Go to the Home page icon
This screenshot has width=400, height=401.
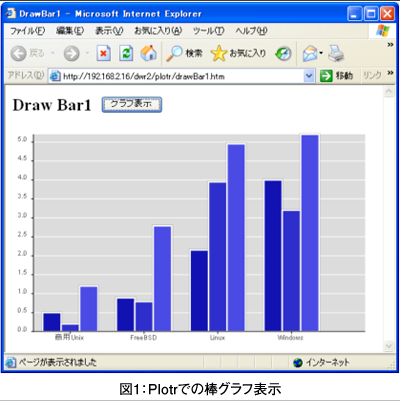(x=148, y=53)
